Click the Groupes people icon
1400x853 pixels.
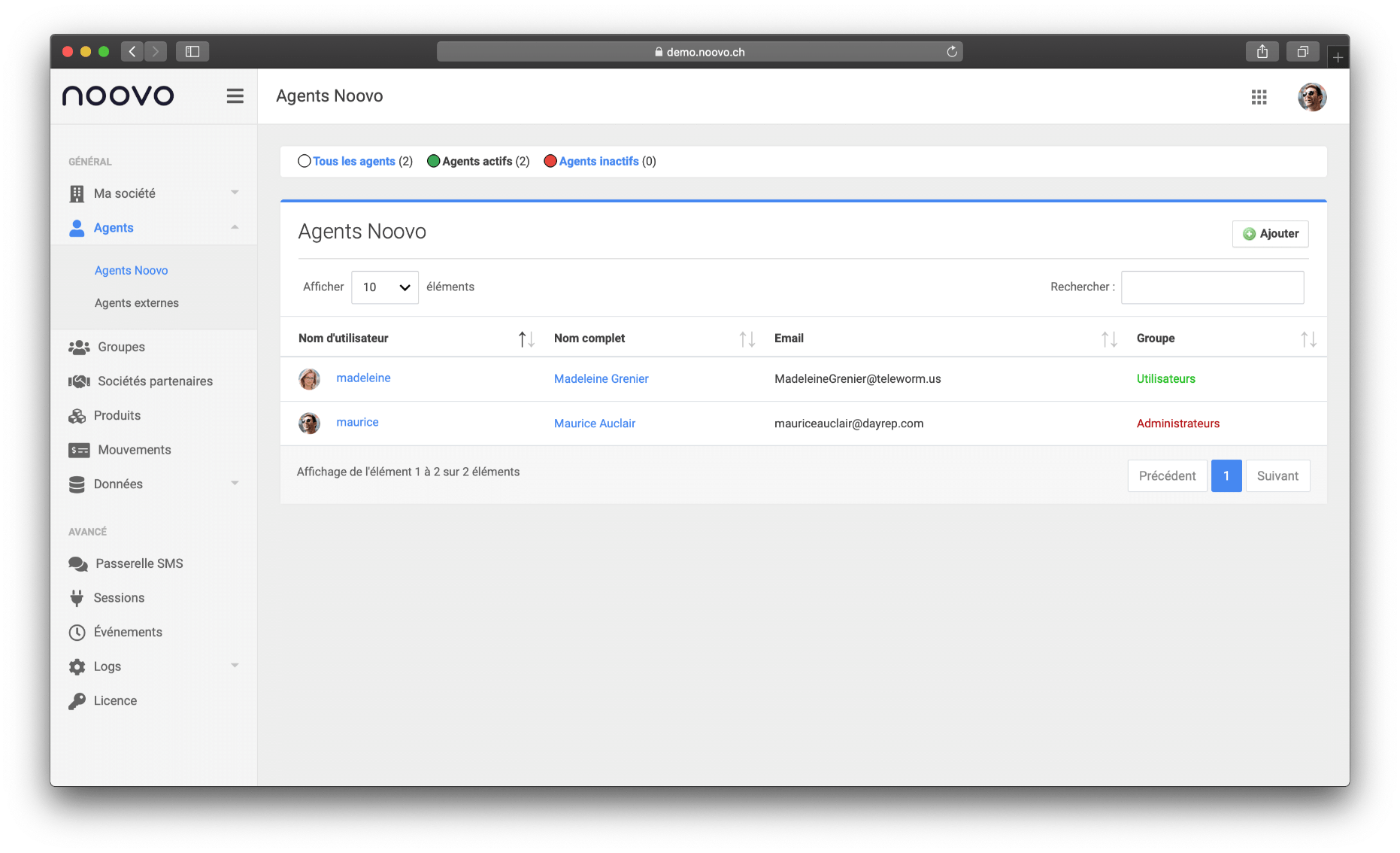pos(78,347)
